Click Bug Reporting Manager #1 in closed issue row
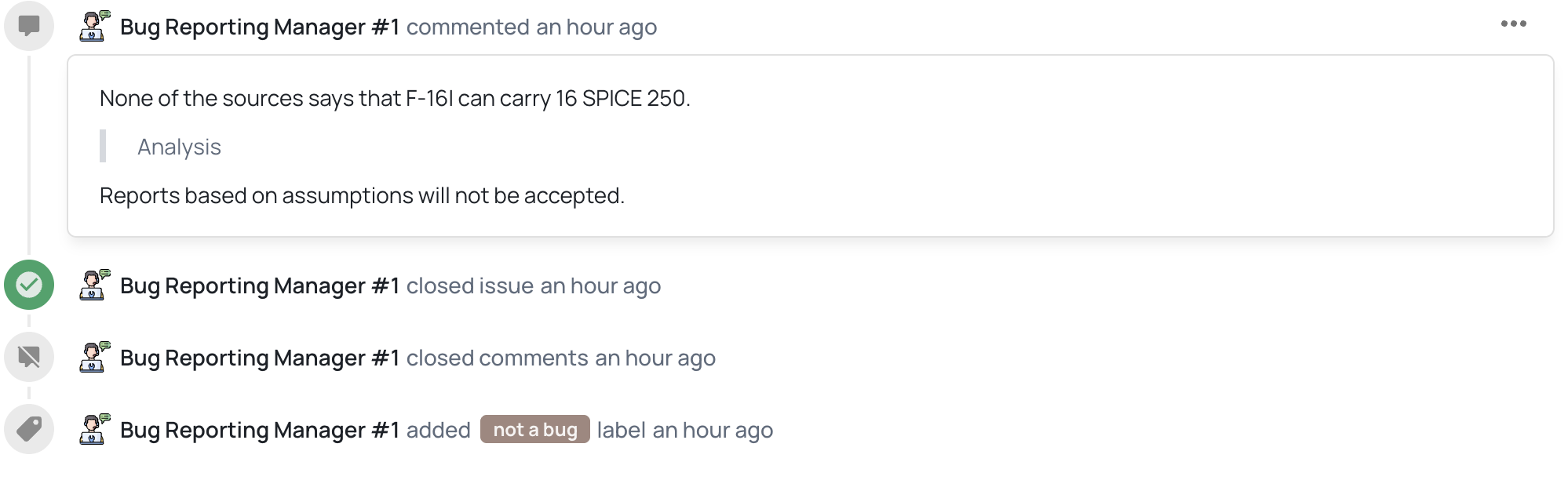This screenshot has width=1568, height=480. tap(260, 286)
